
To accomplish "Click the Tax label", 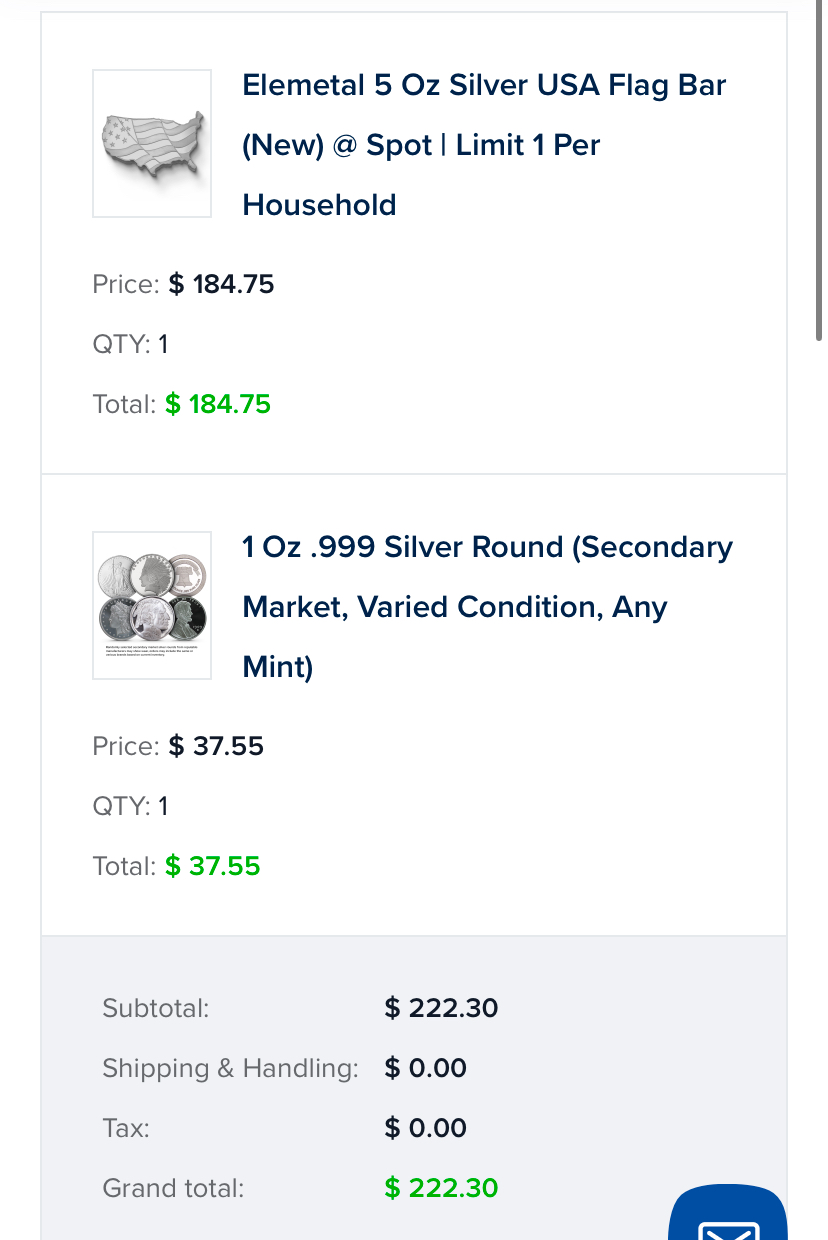I will [126, 1128].
